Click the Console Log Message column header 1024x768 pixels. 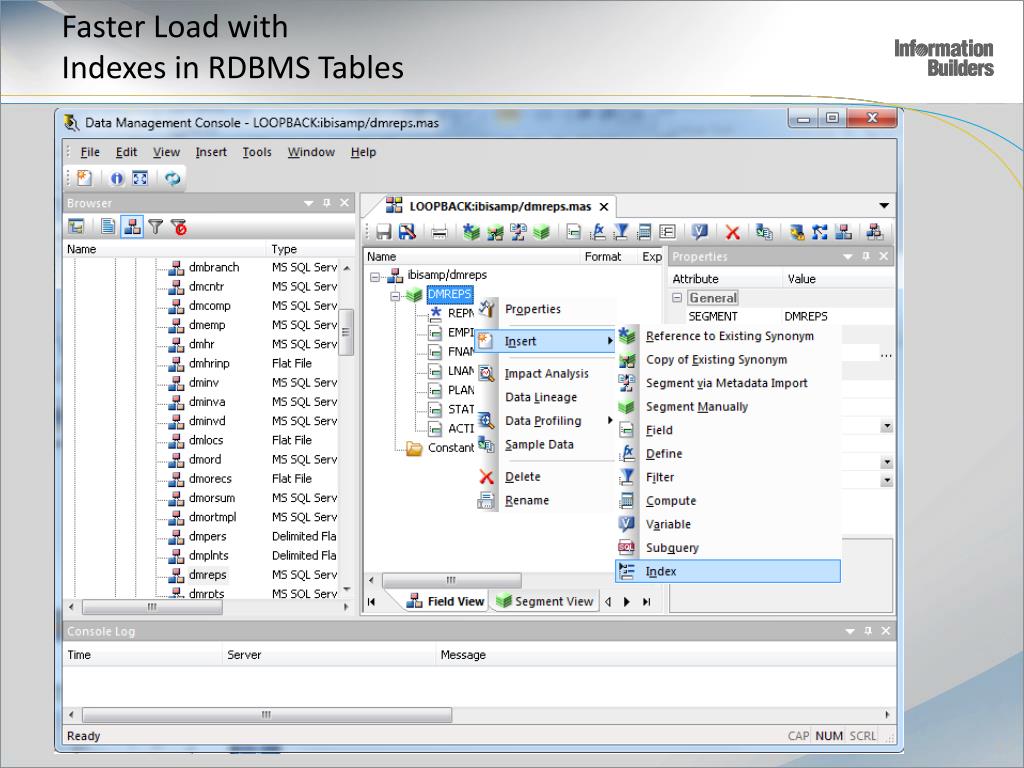pos(665,655)
